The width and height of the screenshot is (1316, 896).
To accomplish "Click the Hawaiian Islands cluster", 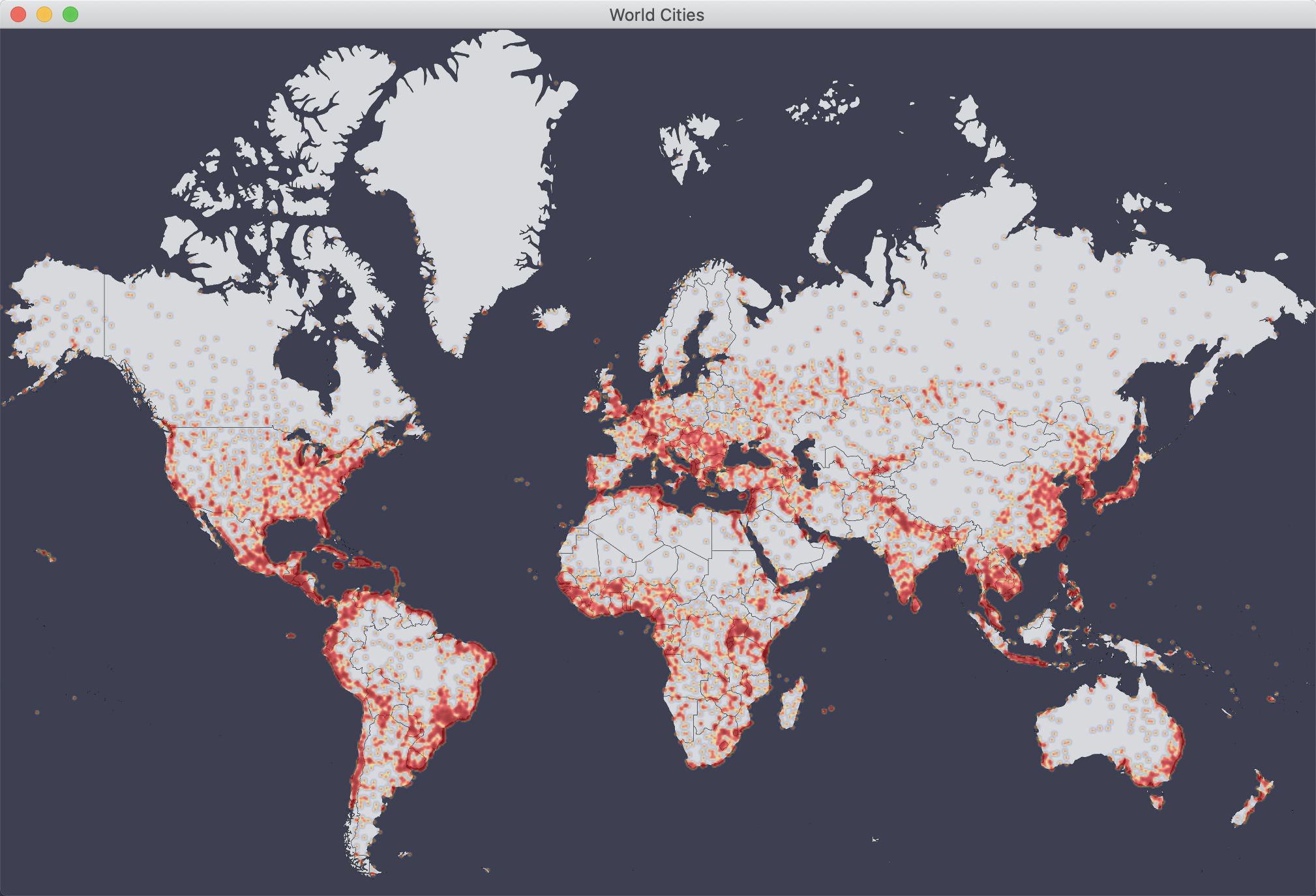I will tap(46, 555).
